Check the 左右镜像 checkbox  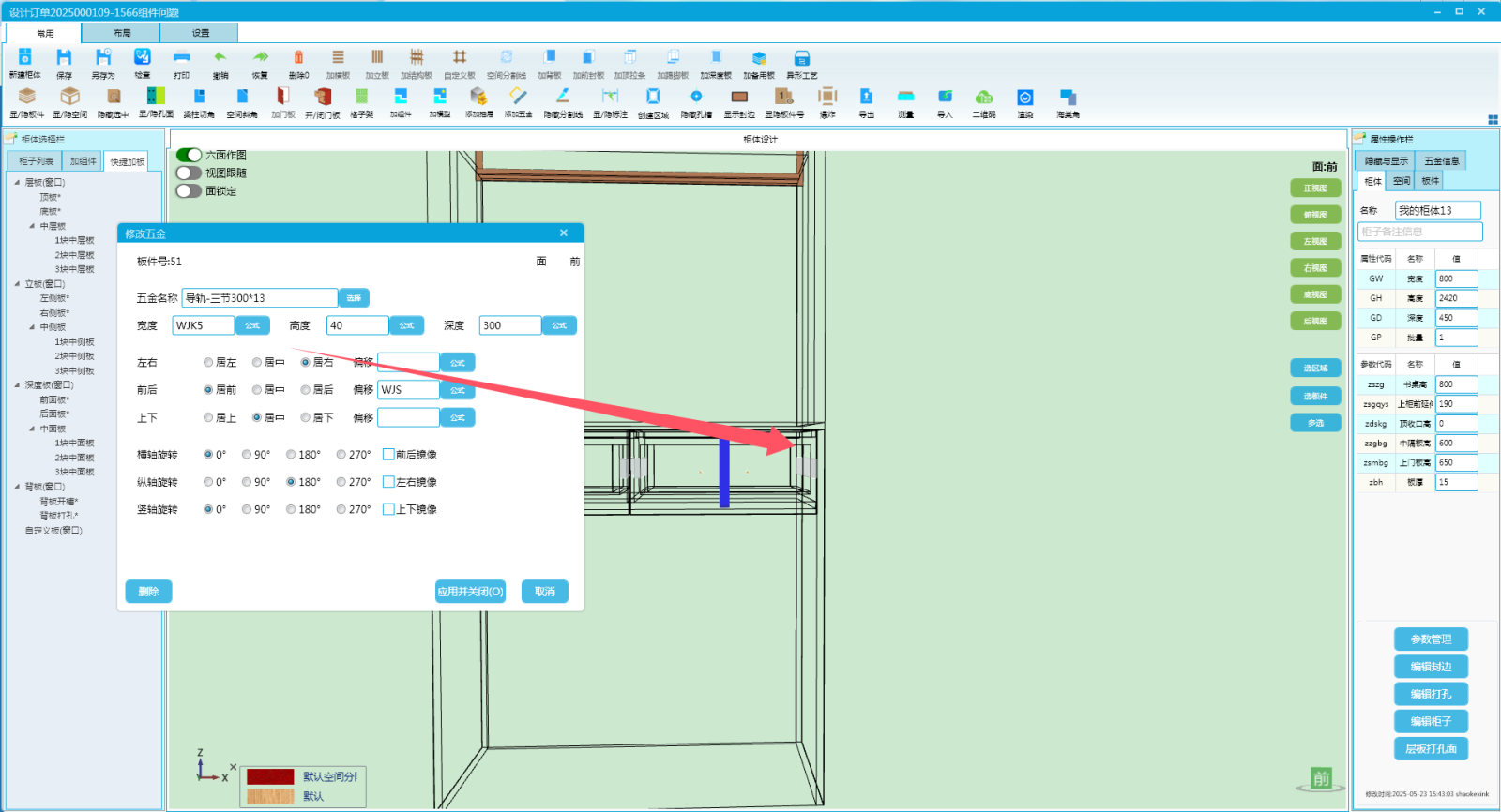388,481
